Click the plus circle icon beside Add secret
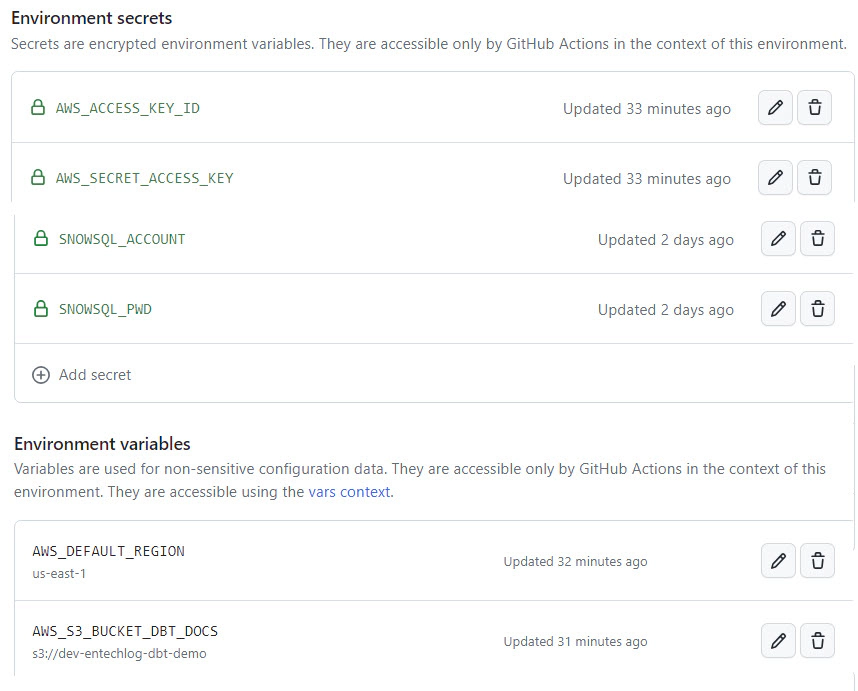858x691 pixels. [x=41, y=375]
